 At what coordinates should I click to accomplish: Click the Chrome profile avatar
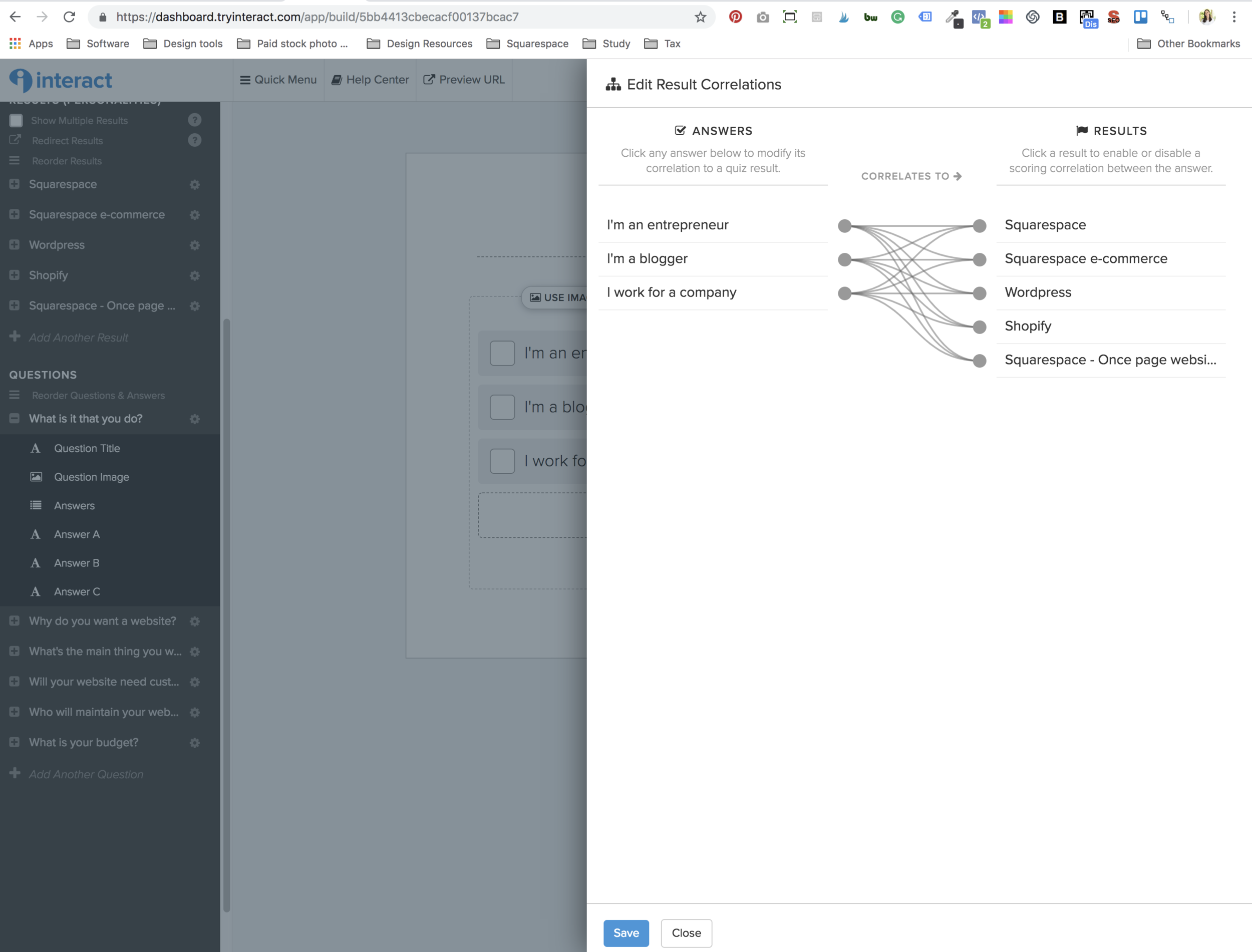pyautogui.click(x=1207, y=17)
